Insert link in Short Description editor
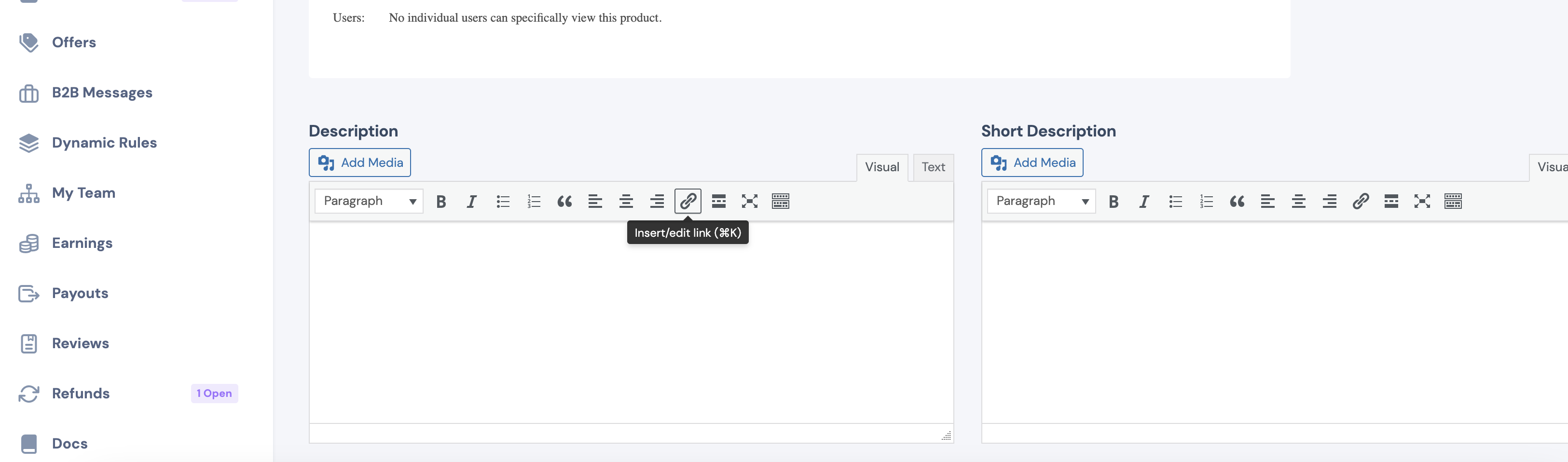Screen dimensions: 1568x462 [1361, 202]
